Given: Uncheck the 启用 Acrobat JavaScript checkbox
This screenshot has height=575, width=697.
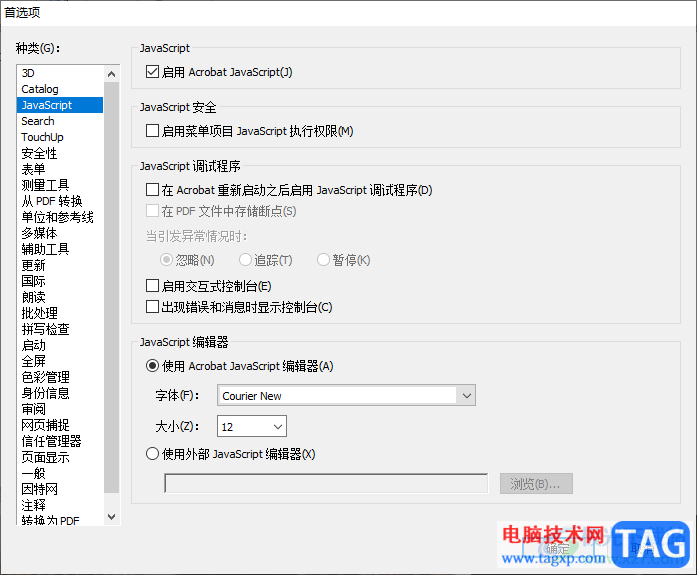Looking at the screenshot, I should (x=152, y=72).
